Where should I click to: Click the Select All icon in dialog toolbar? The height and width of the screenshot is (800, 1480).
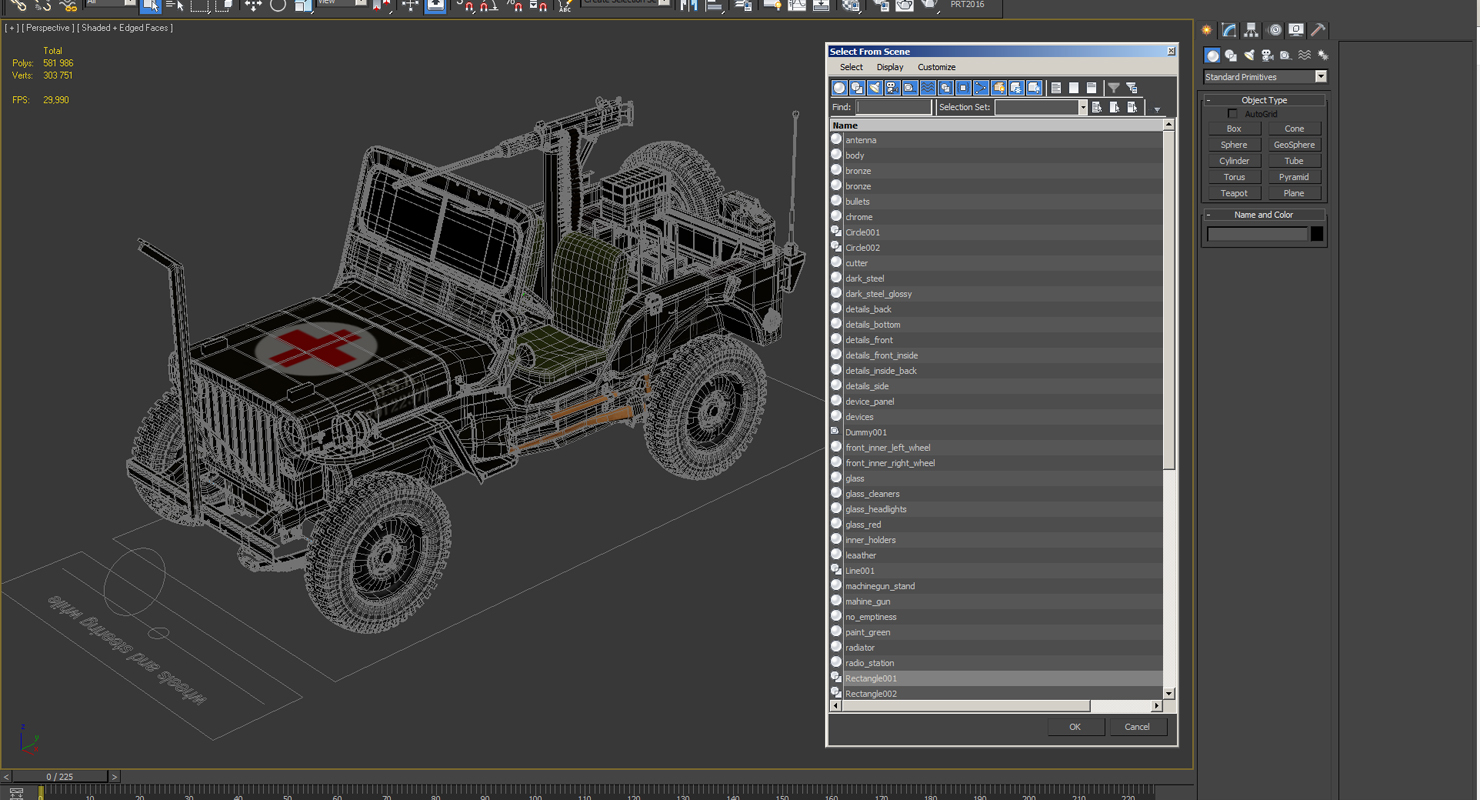coord(1056,88)
